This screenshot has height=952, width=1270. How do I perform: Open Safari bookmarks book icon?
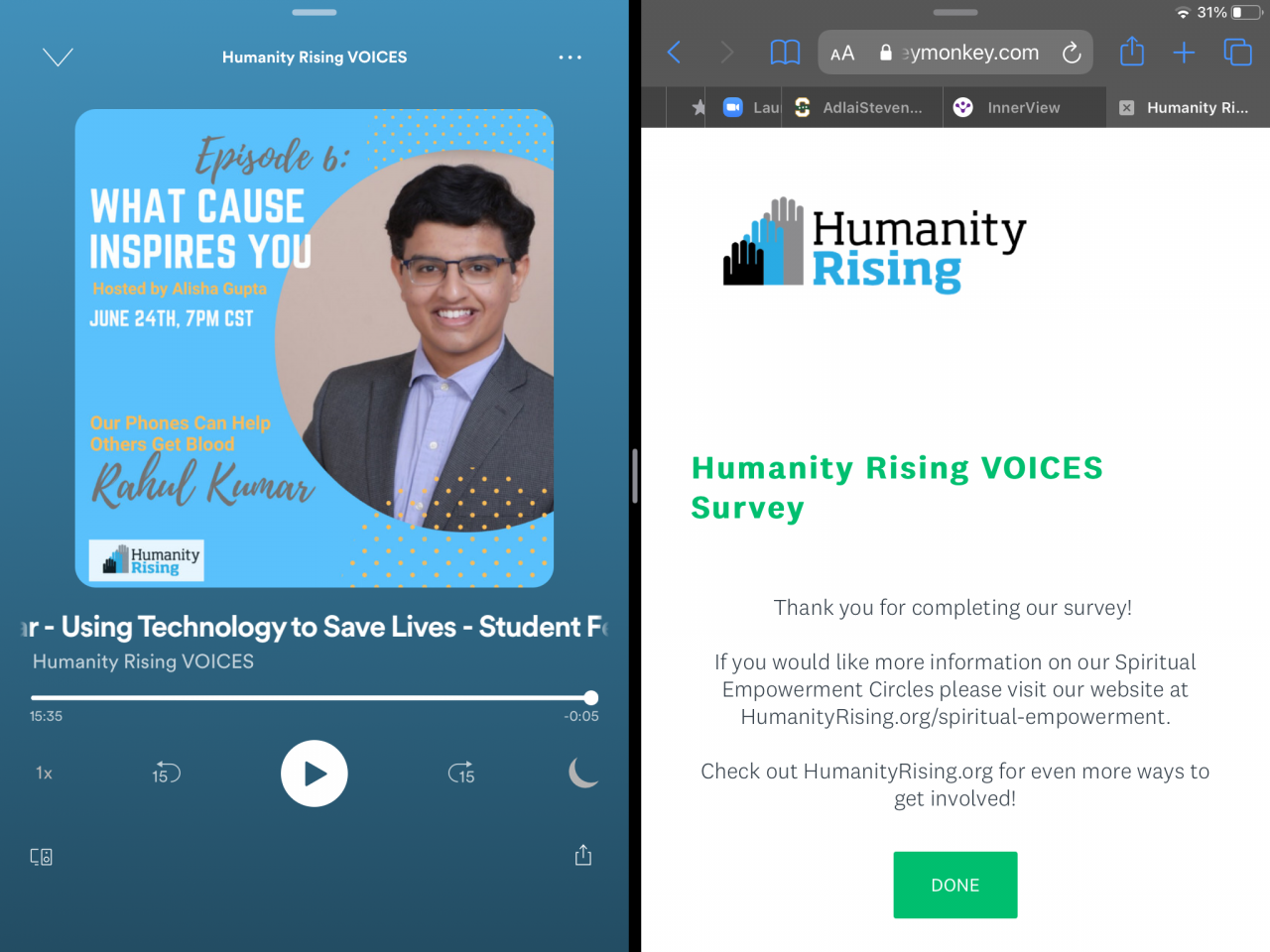click(785, 53)
